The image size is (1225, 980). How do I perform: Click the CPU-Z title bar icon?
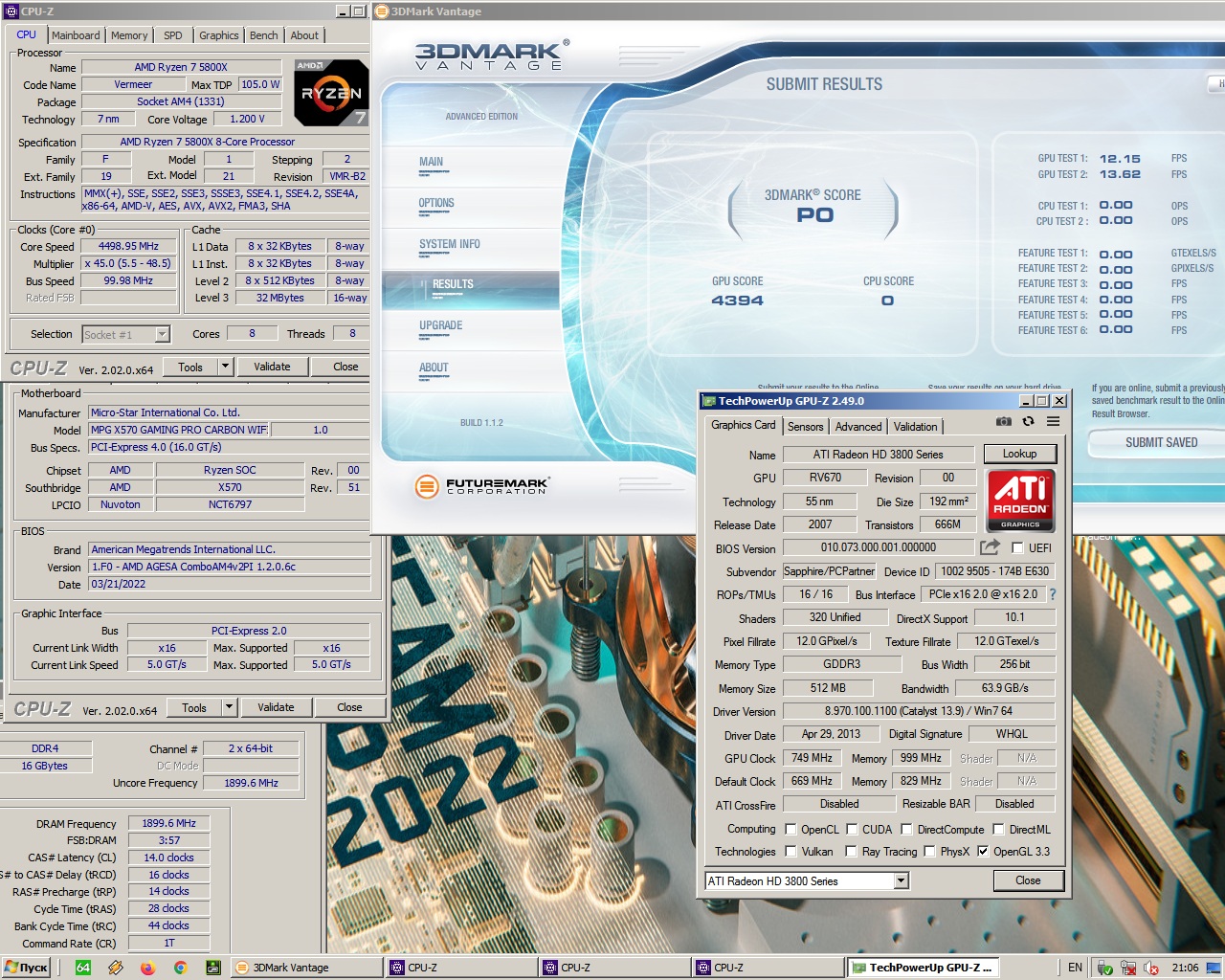(x=11, y=11)
